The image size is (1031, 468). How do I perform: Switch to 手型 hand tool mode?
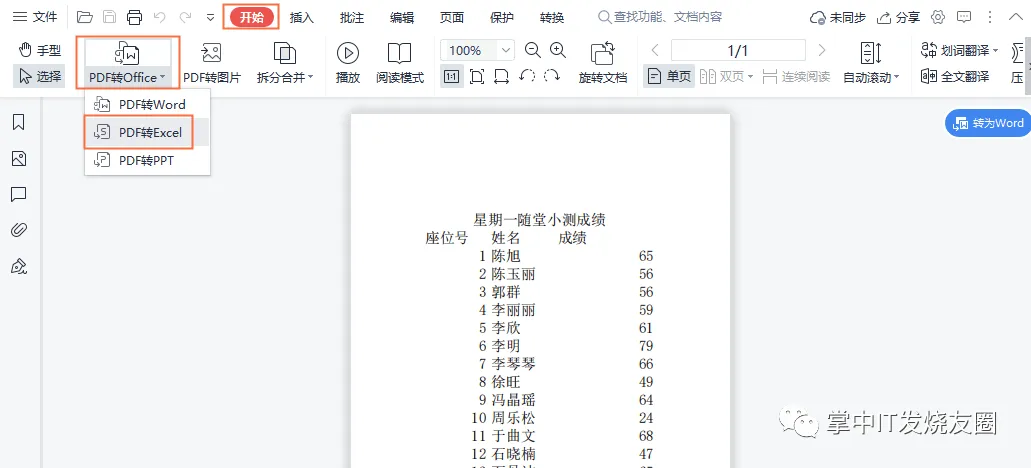click(x=39, y=50)
